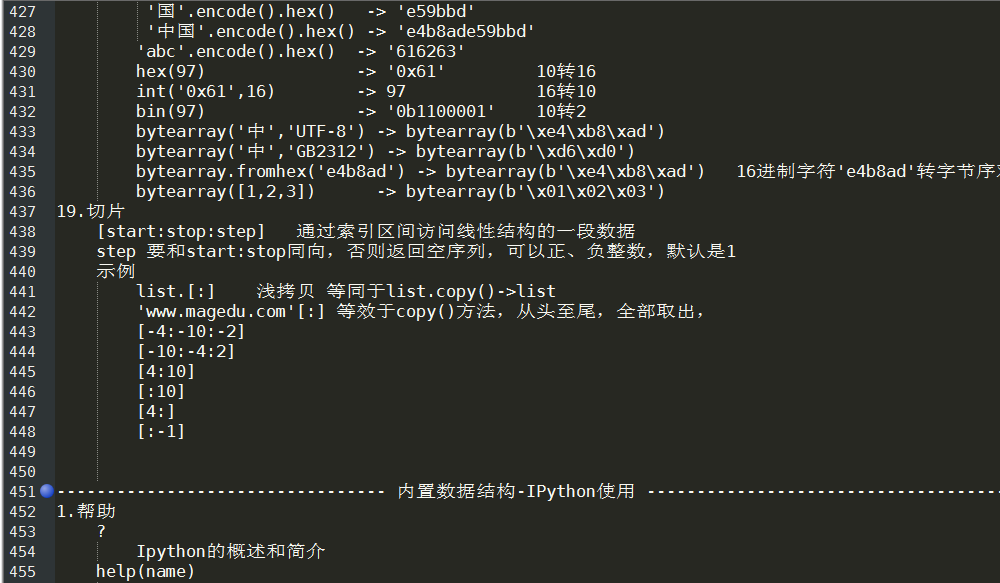The image size is (1000, 583).
Task: Click the bytearray.fromhex('e4b8ad') expression
Action: [x=270, y=171]
